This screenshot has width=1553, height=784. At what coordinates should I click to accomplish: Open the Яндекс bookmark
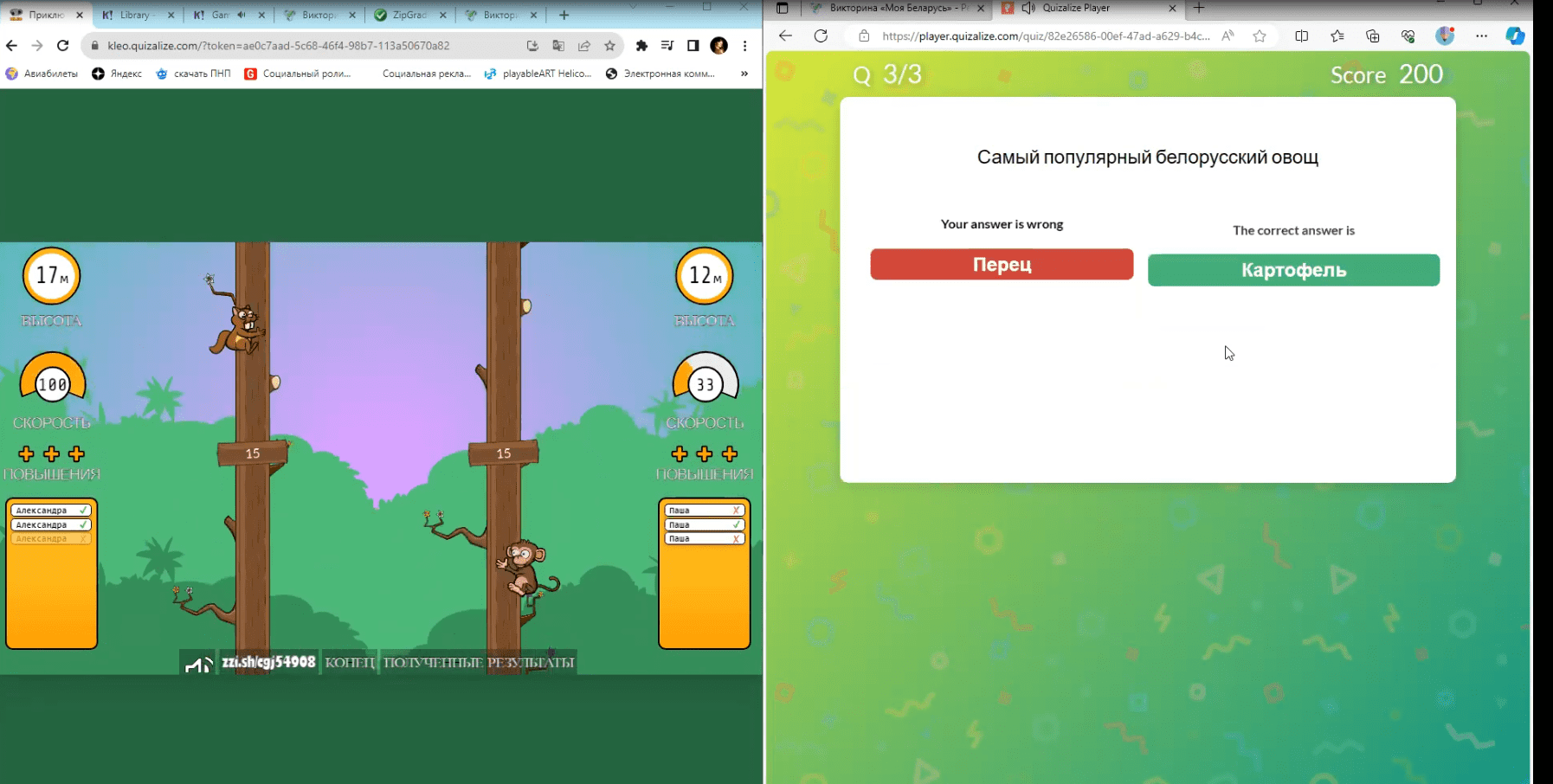tap(117, 74)
